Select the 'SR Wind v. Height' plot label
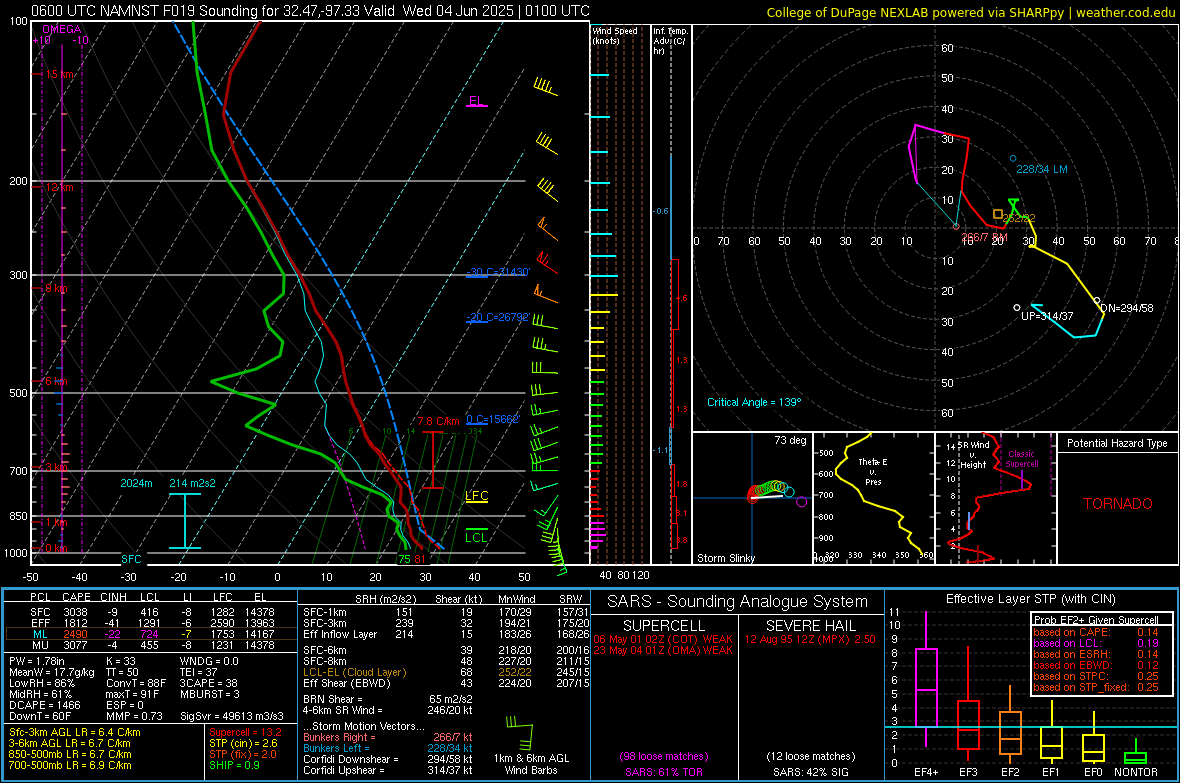This screenshot has height=783, width=1180. pos(974,455)
